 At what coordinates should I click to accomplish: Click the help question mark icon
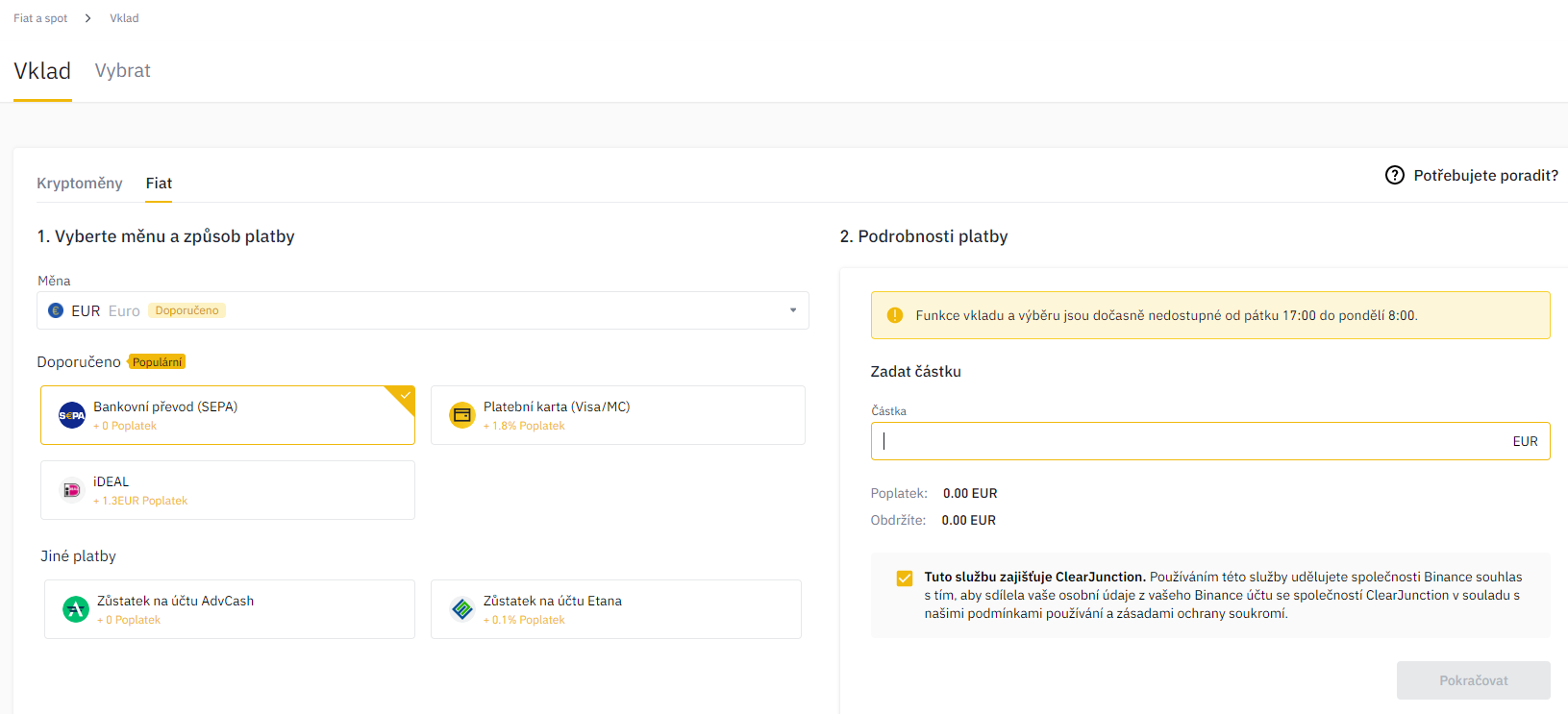point(1395,175)
